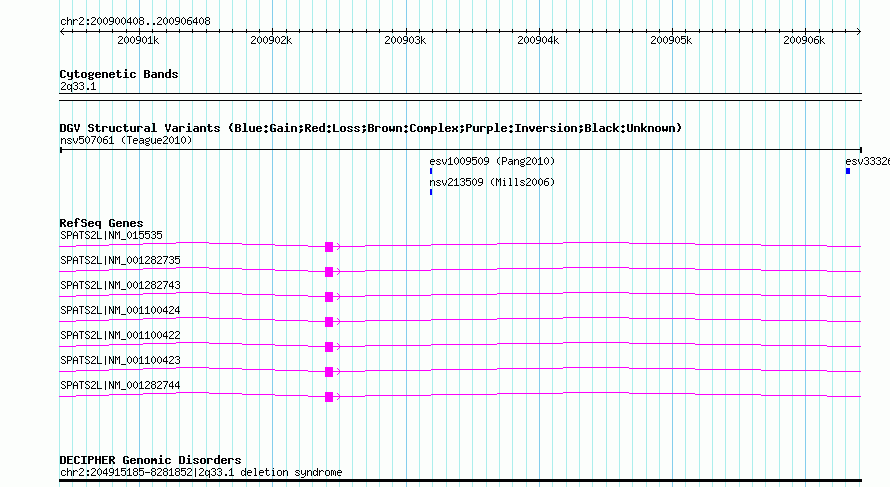Click the SPATS2L NM_001100424 exon block

pyautogui.click(x=329, y=322)
